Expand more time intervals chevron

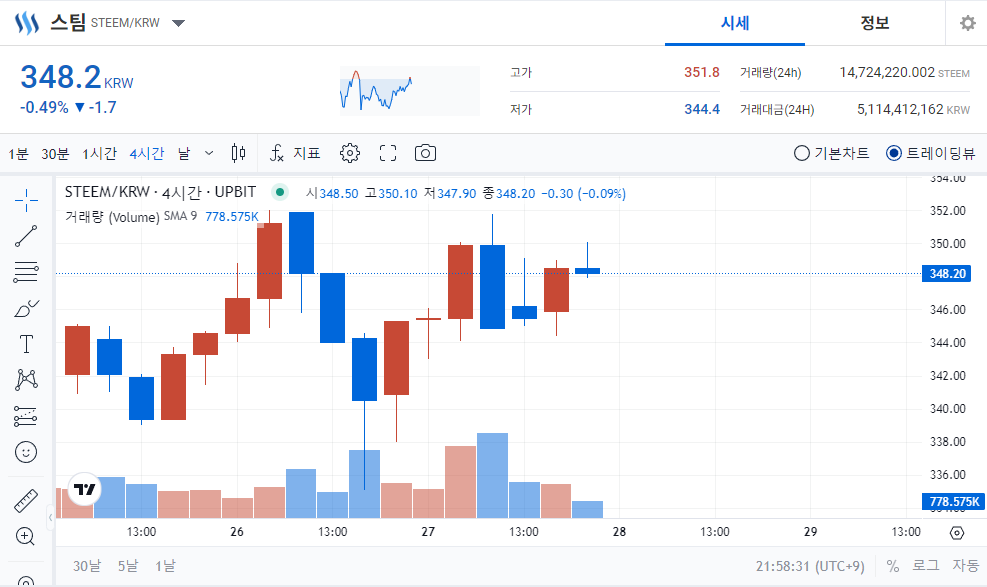[x=209, y=153]
